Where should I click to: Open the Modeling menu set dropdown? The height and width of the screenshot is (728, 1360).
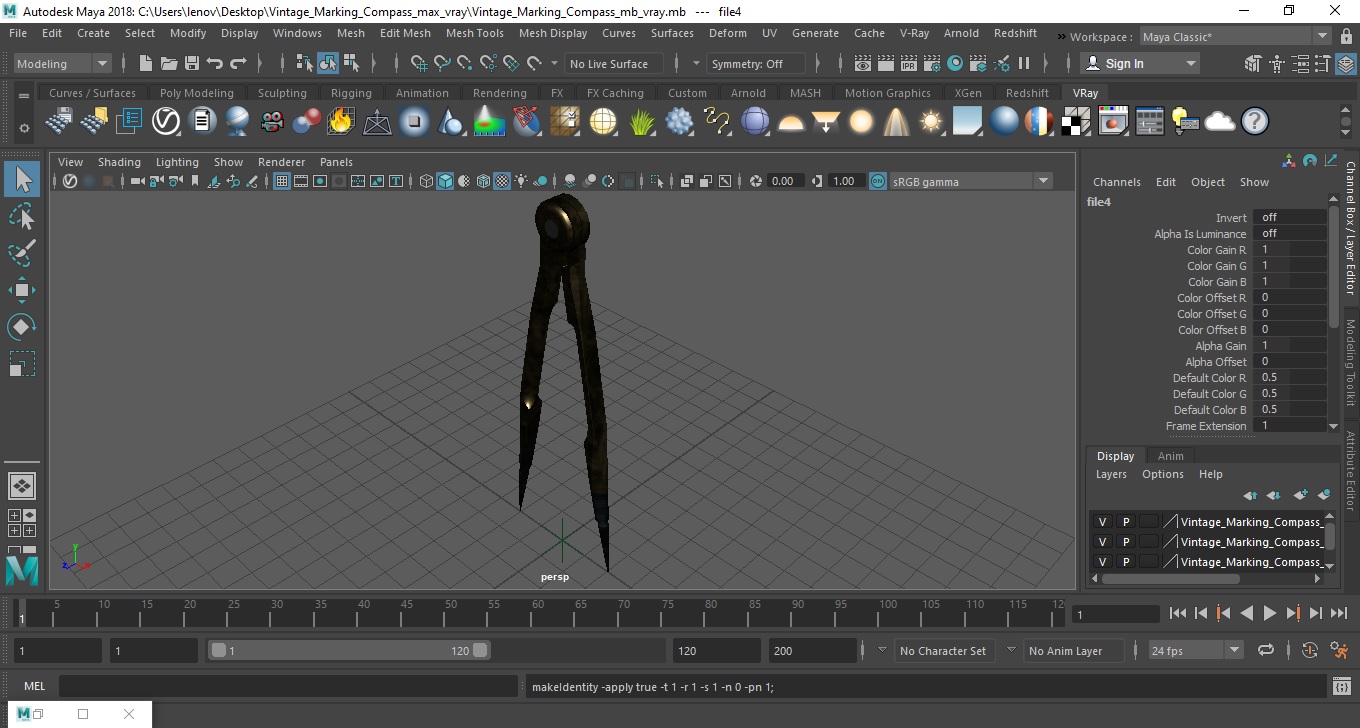tap(62, 63)
